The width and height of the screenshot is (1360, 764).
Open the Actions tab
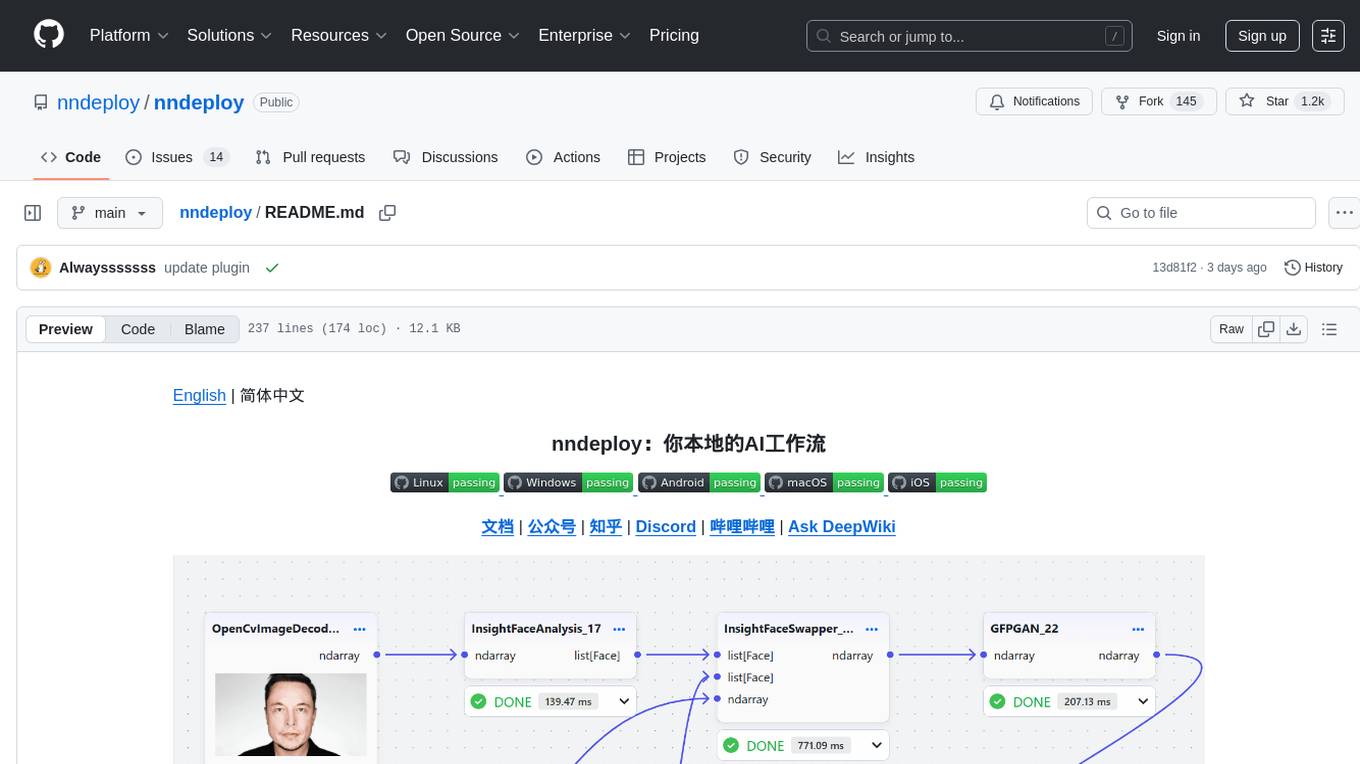(563, 157)
